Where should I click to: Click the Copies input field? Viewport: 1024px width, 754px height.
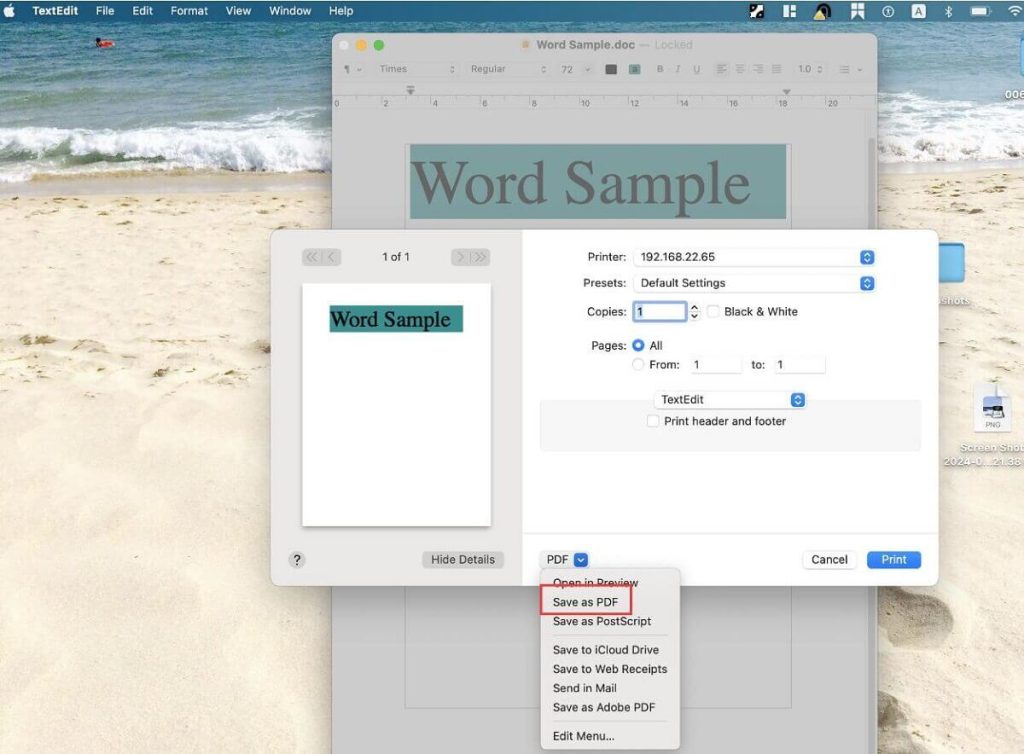pos(659,312)
